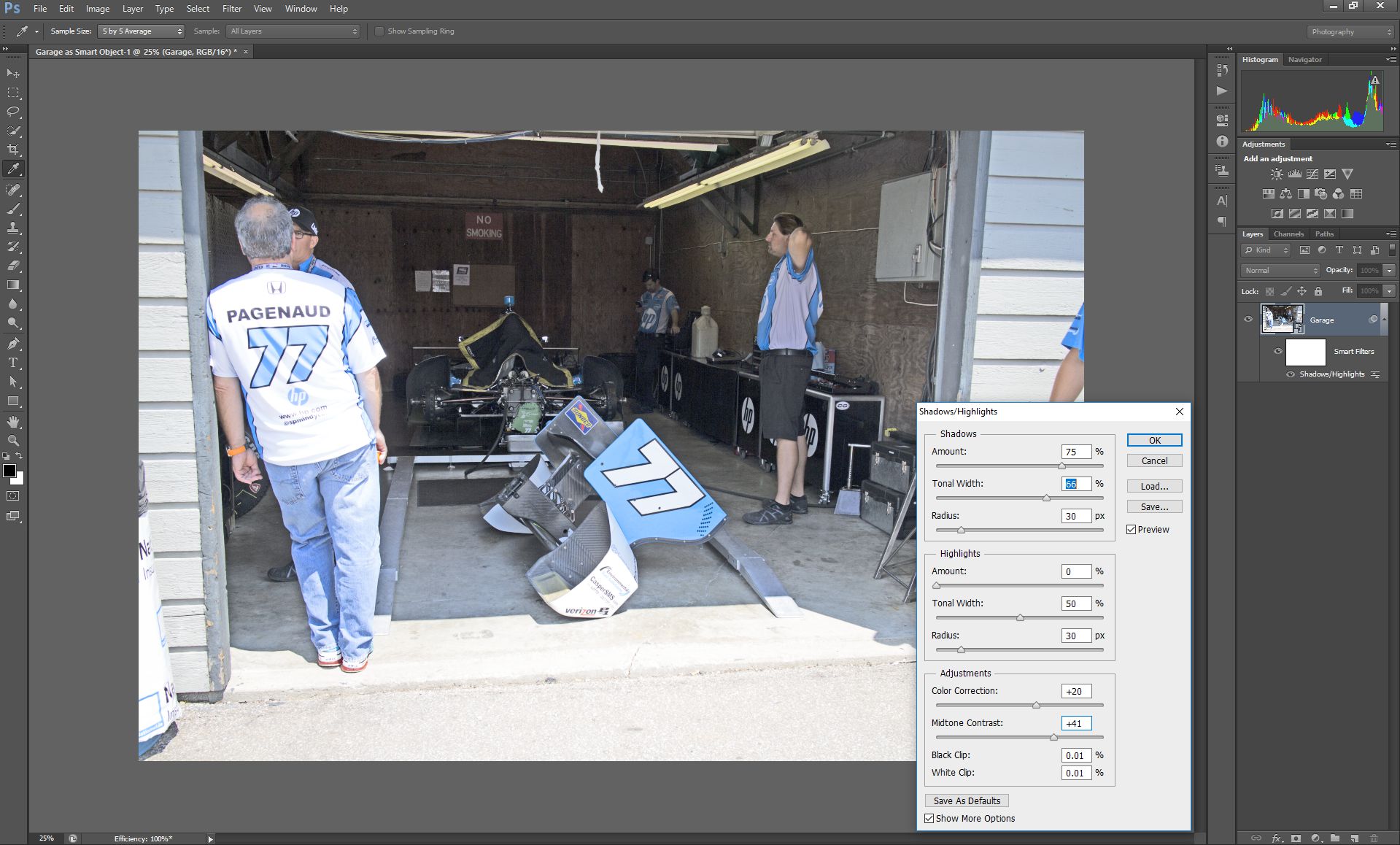1400x845 pixels.
Task: Select the Rectangular Marquee tool
Action: click(x=13, y=93)
